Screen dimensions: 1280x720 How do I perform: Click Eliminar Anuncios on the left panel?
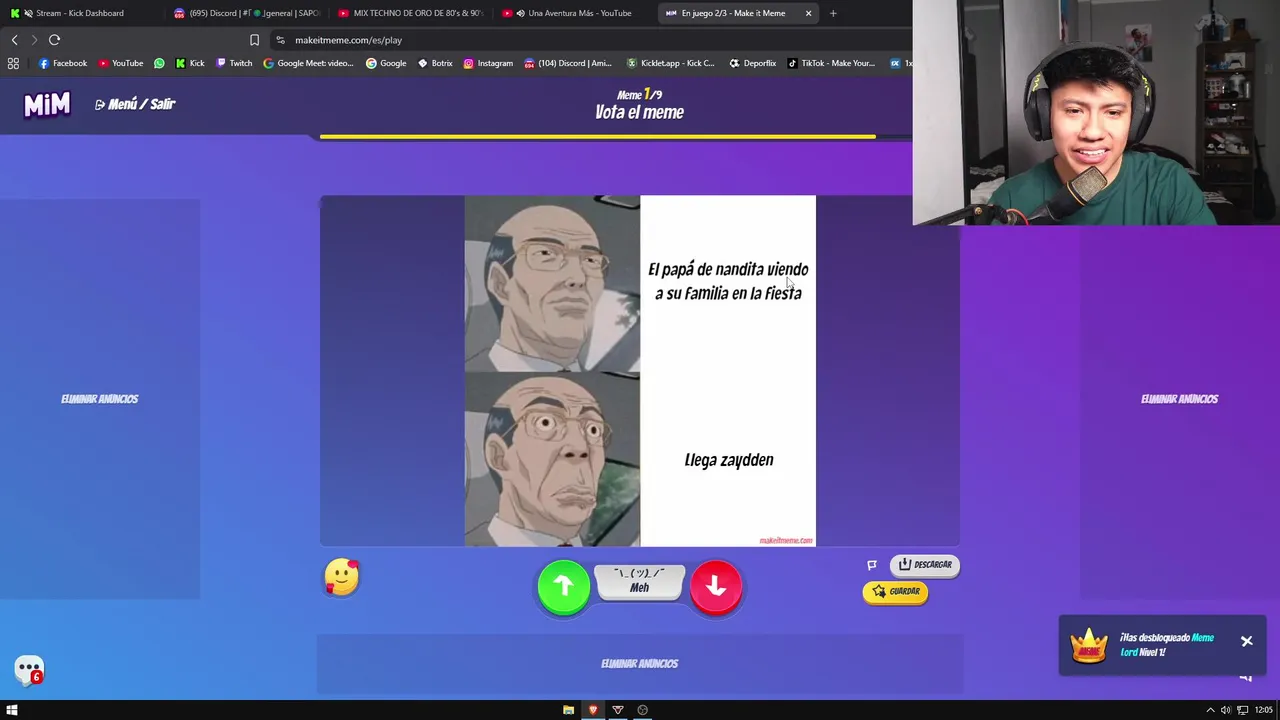point(99,399)
